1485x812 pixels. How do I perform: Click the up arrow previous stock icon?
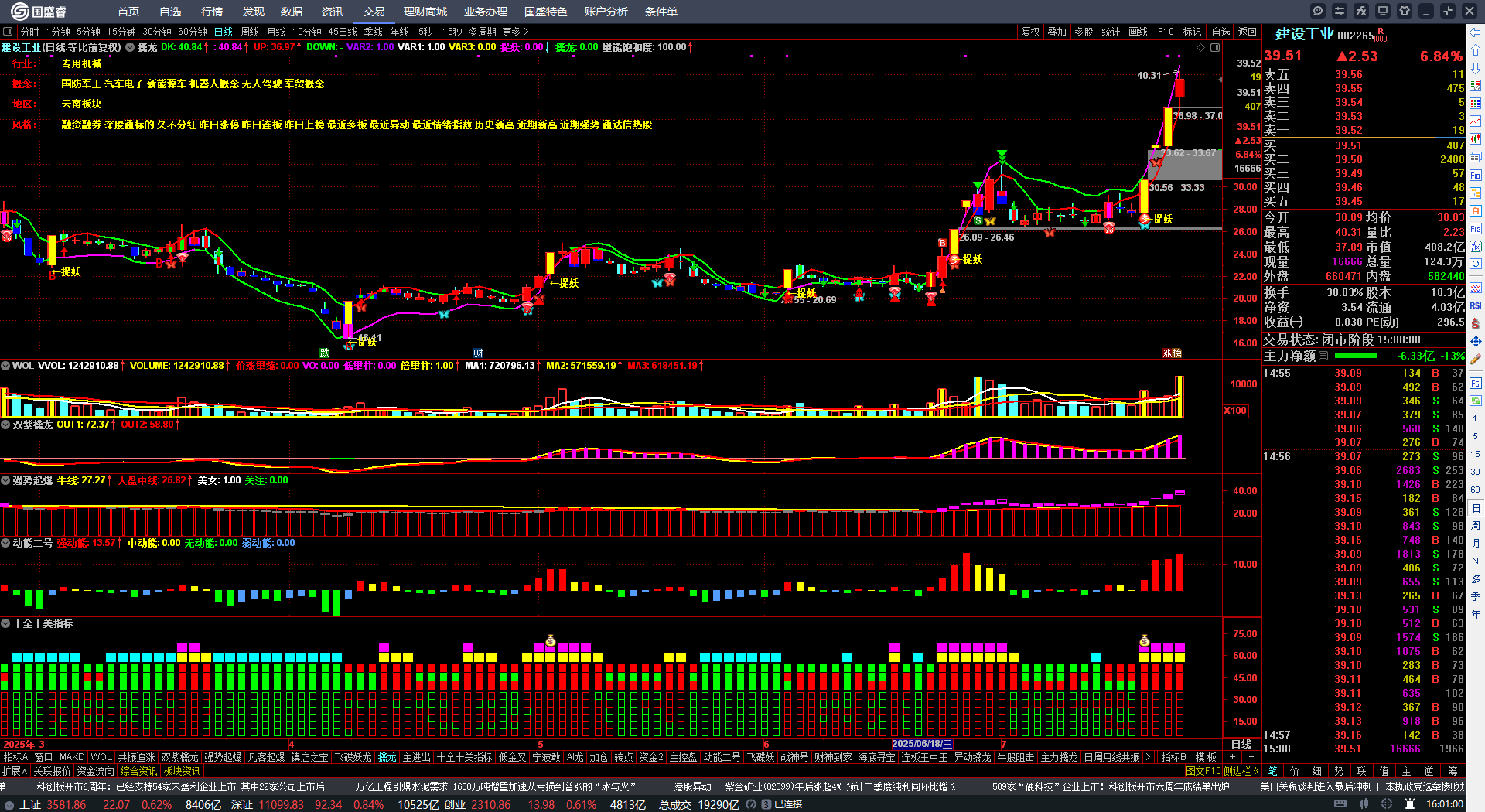pyautogui.click(x=1476, y=50)
